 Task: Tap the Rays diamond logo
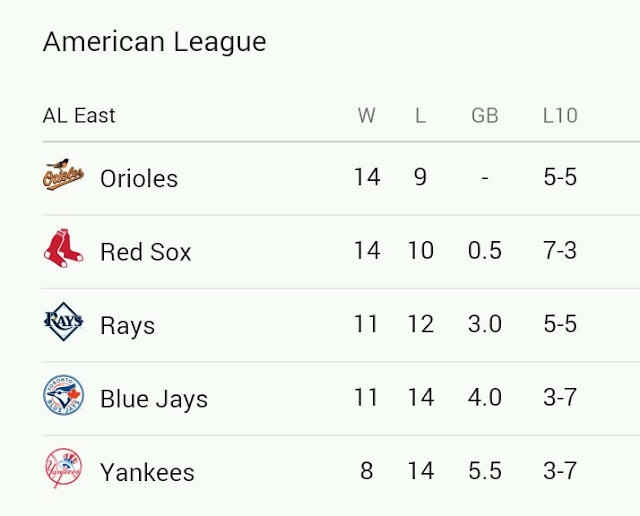pos(63,321)
